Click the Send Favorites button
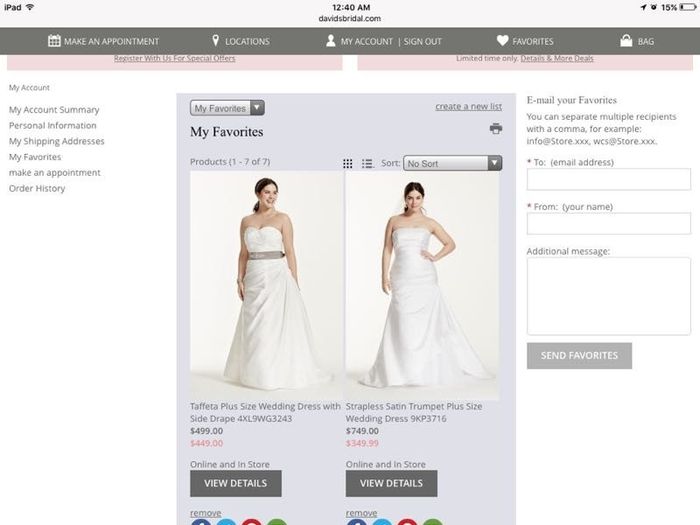 pos(579,356)
